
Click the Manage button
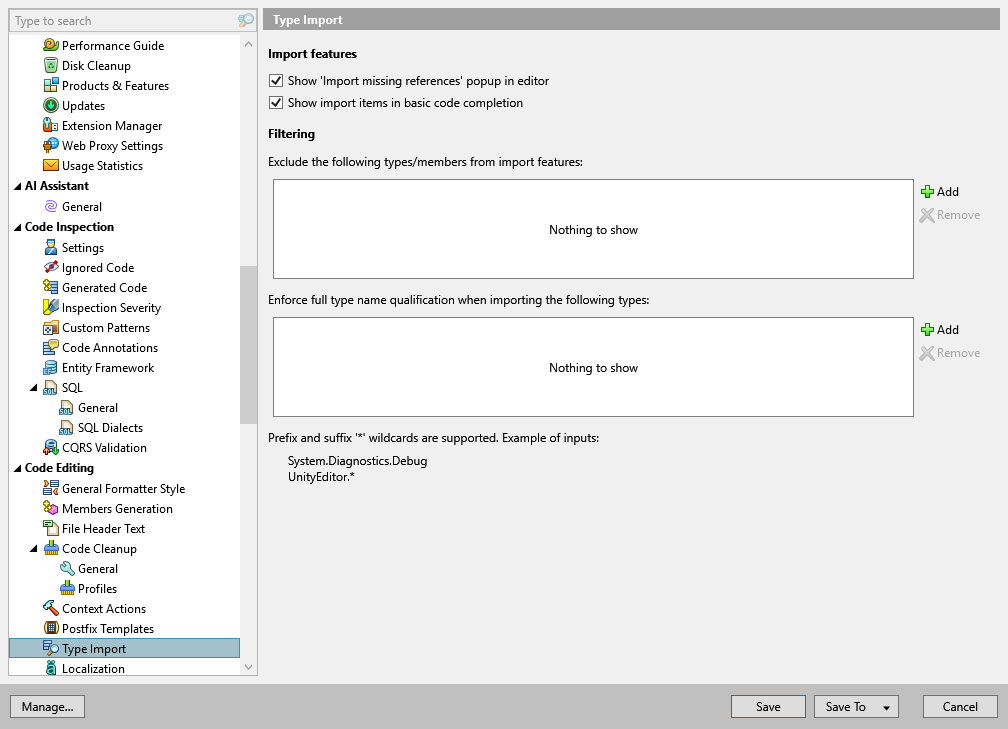pyautogui.click(x=47, y=706)
